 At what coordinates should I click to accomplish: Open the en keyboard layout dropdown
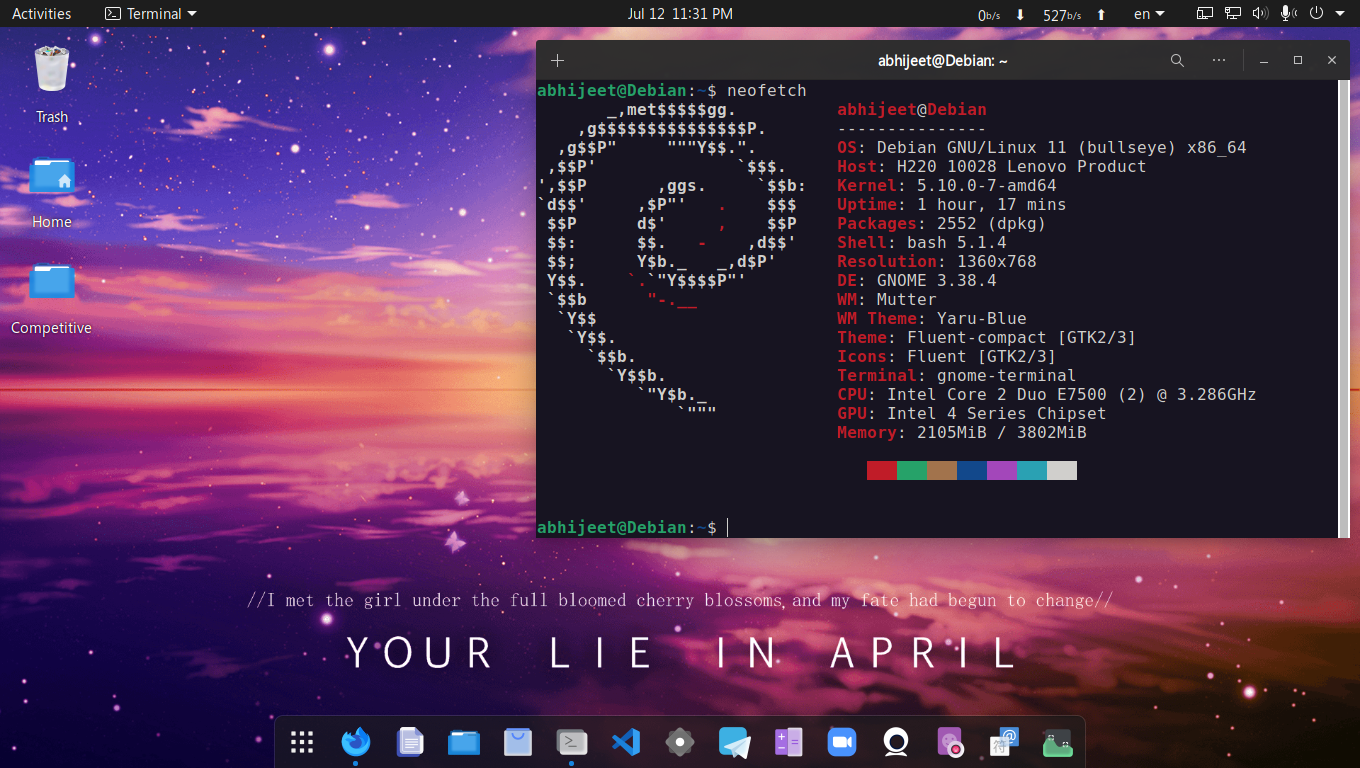(1149, 14)
